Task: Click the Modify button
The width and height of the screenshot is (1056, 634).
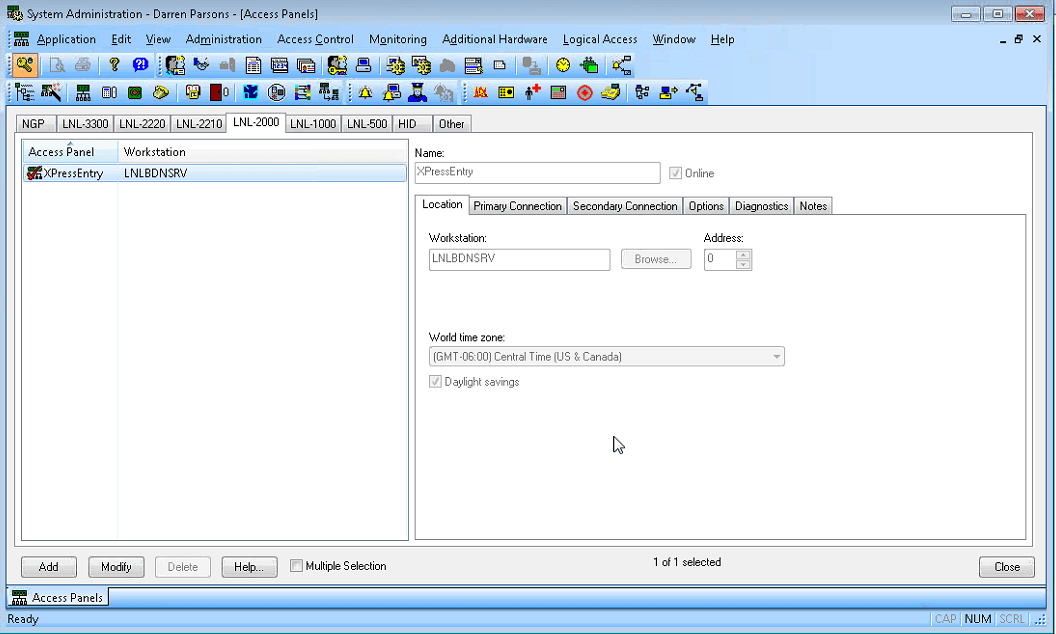Action: pos(116,567)
